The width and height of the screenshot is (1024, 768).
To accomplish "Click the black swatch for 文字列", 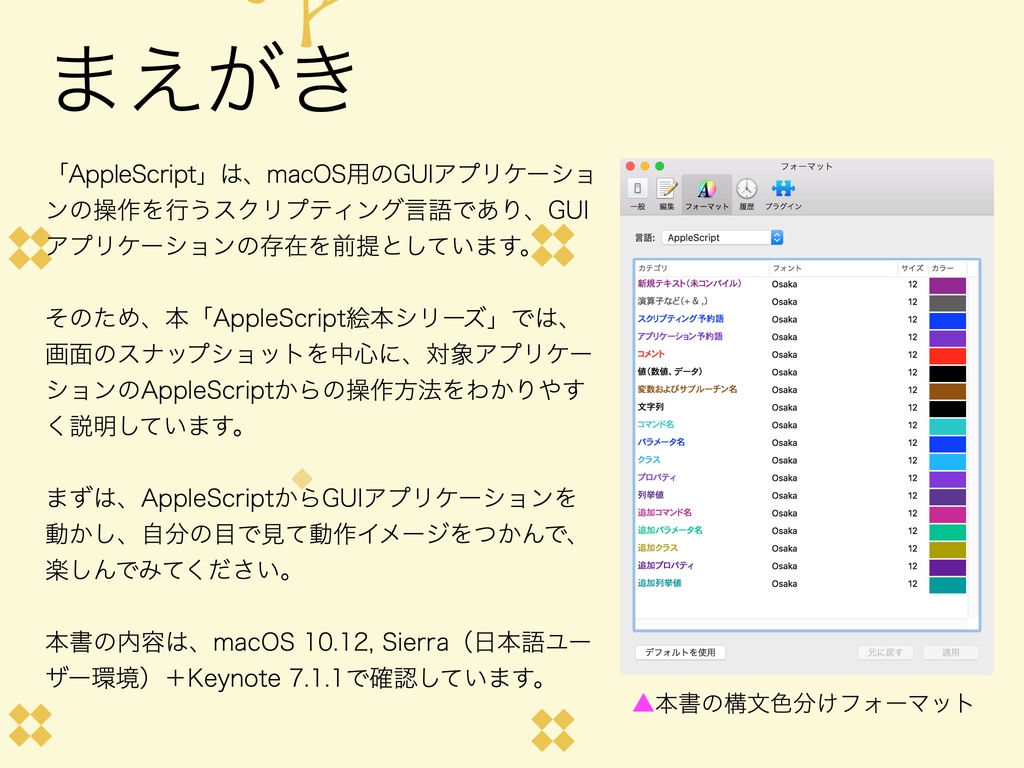I will [x=947, y=407].
